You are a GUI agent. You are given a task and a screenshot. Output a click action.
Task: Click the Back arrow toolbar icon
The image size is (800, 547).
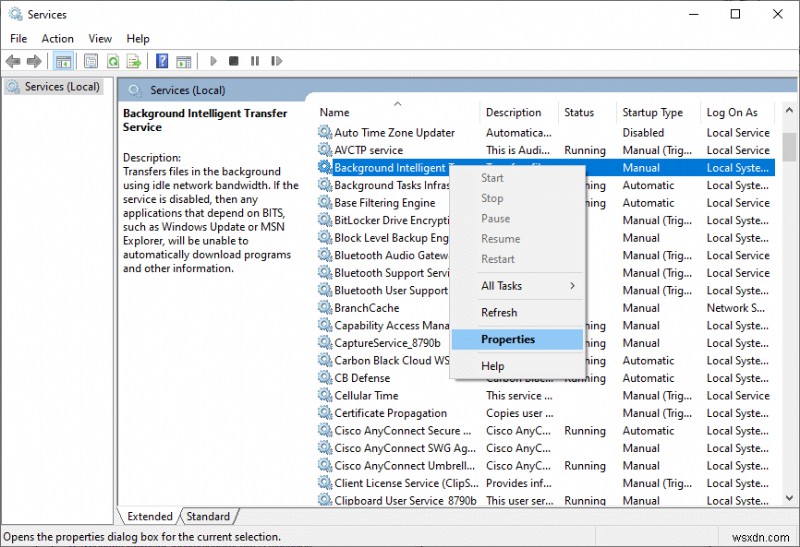(x=13, y=61)
